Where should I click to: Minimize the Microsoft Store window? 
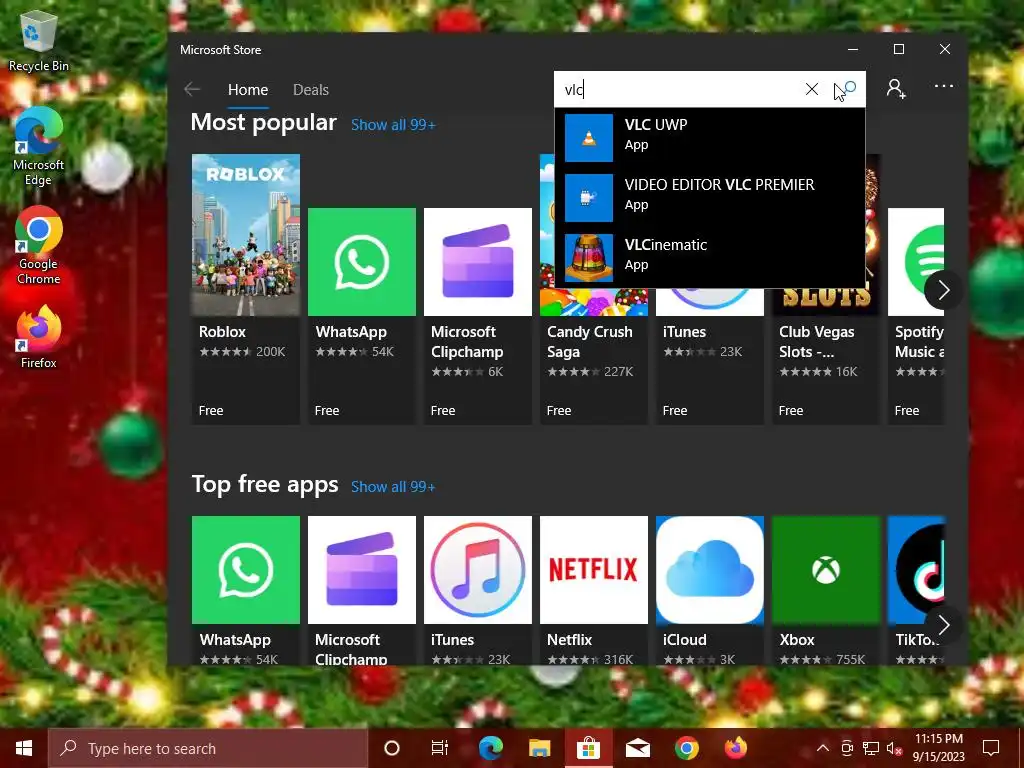853,50
